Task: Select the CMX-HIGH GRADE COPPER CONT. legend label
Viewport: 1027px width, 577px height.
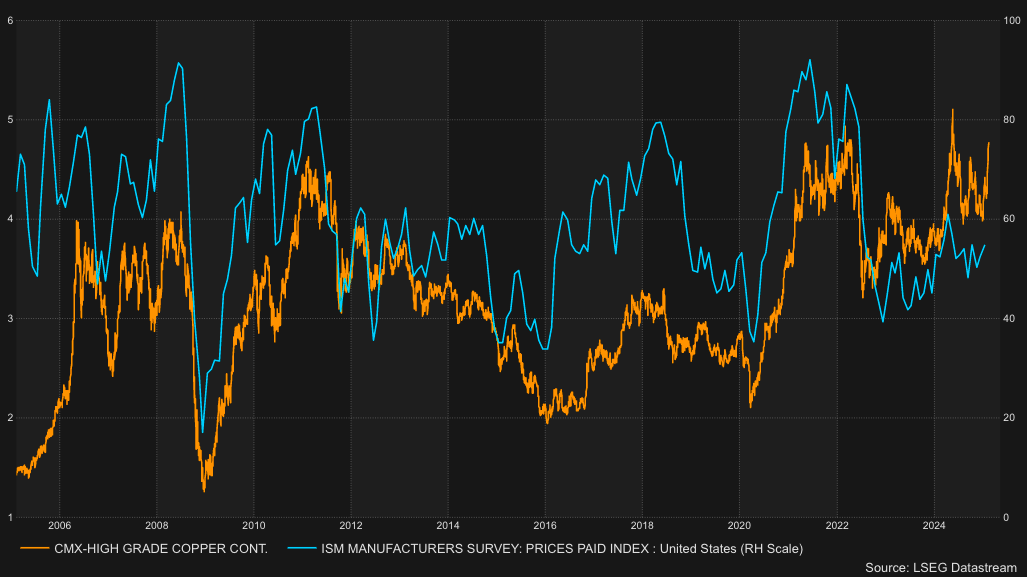Action: click(x=161, y=549)
